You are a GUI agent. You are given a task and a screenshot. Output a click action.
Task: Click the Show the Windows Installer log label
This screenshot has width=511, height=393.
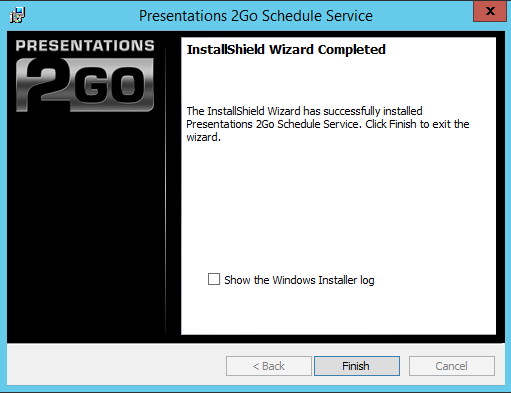pyautogui.click(x=299, y=280)
